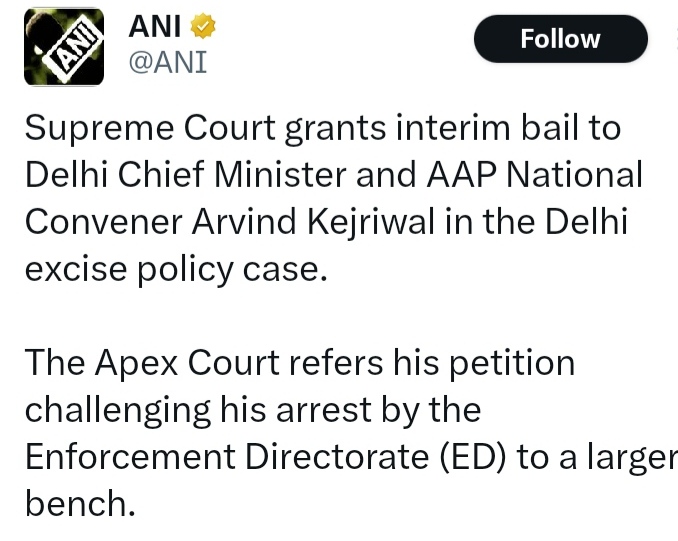Click 'AAP National' in the tweet text
678x541 pixels.
pyautogui.click(x=535, y=175)
